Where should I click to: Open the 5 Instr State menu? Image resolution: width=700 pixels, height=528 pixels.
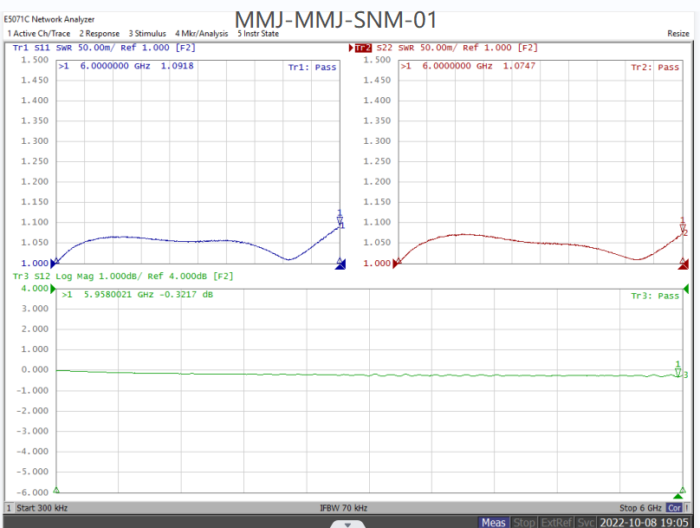258,33
